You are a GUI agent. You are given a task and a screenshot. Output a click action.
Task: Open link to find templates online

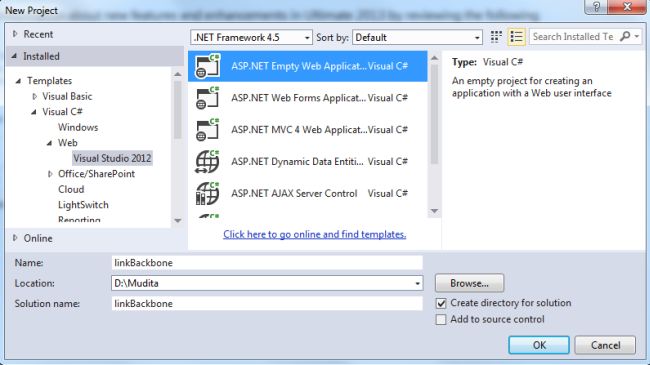[x=315, y=234]
